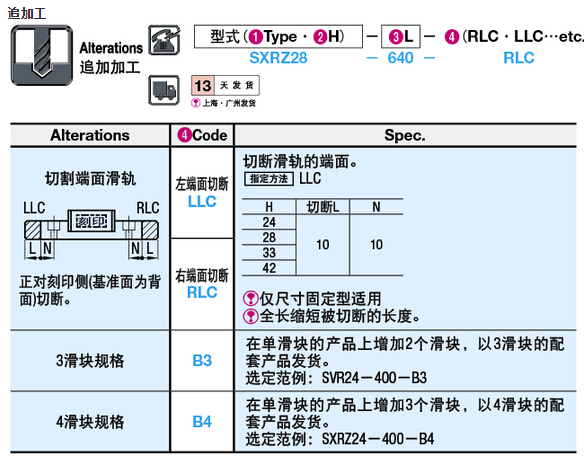The height and width of the screenshot is (459, 584).
Task: Click the rail cutting LLC/RLC diagram
Action: coord(91,230)
